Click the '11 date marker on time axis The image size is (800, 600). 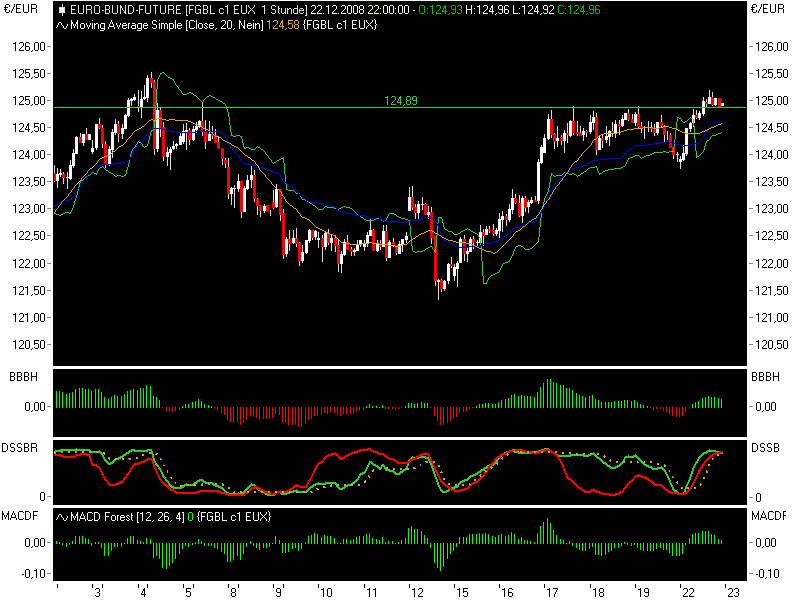click(370, 592)
